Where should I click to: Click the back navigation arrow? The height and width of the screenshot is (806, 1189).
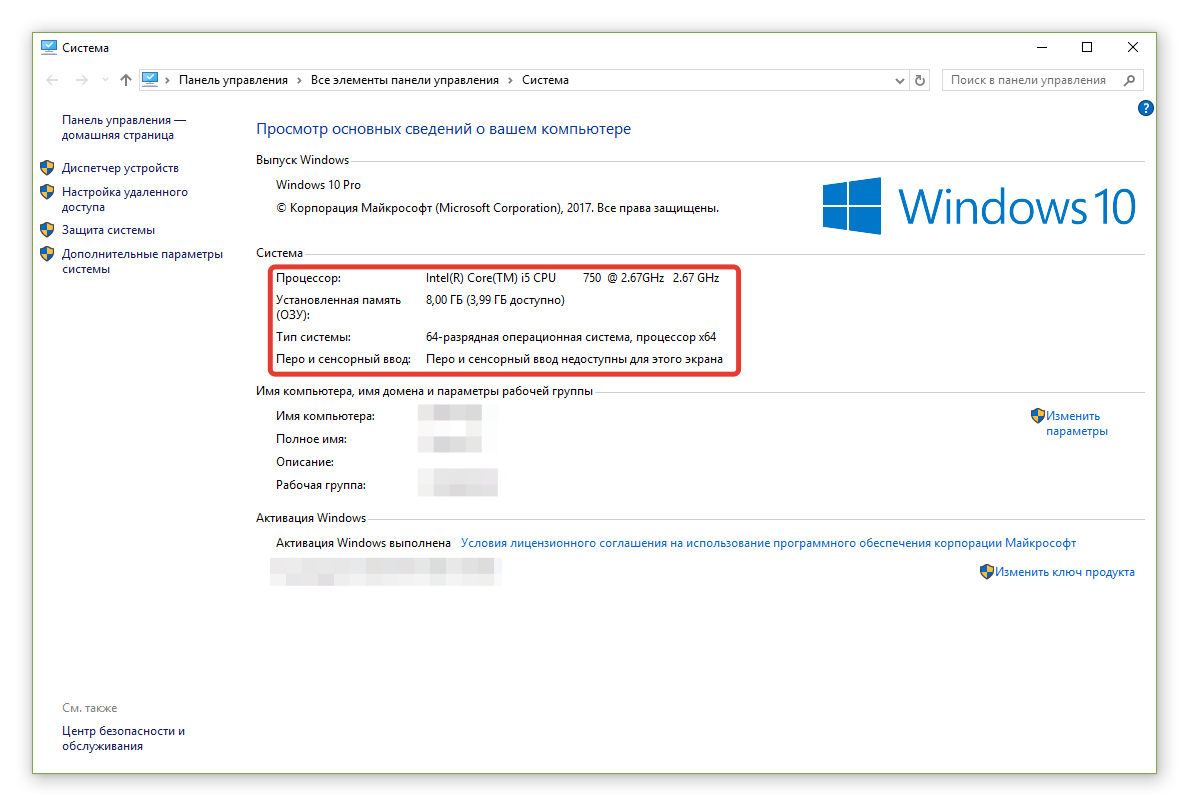click(x=52, y=80)
